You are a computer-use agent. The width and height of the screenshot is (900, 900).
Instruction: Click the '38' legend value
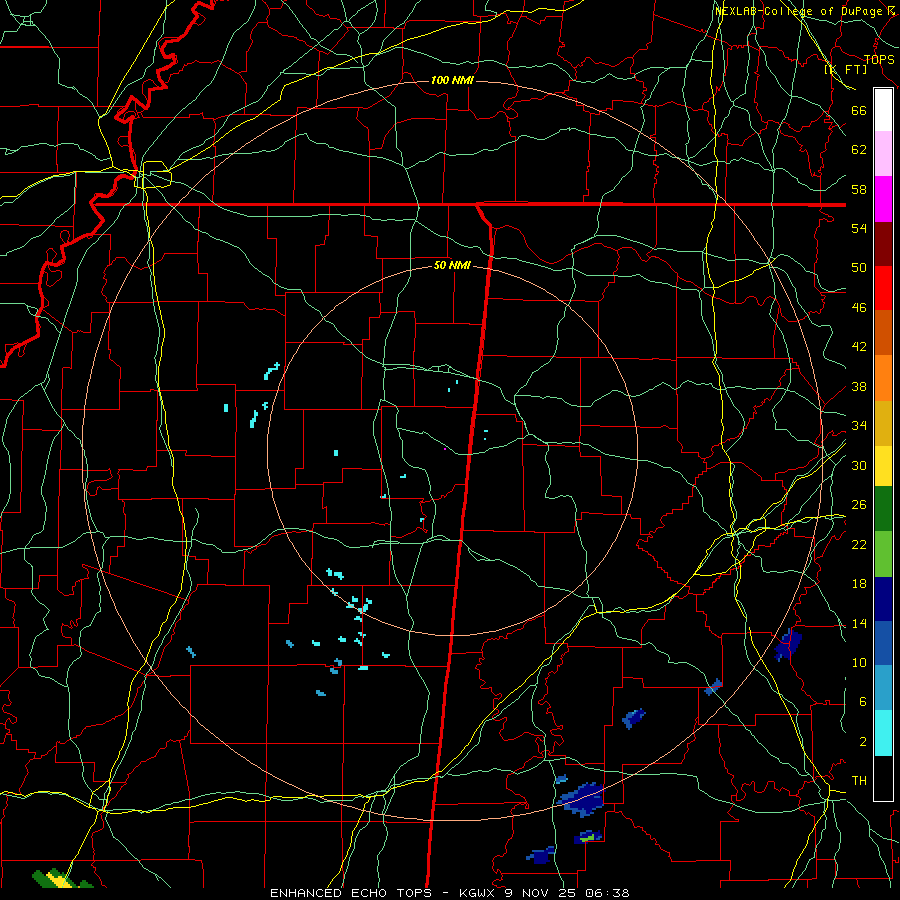tap(859, 386)
